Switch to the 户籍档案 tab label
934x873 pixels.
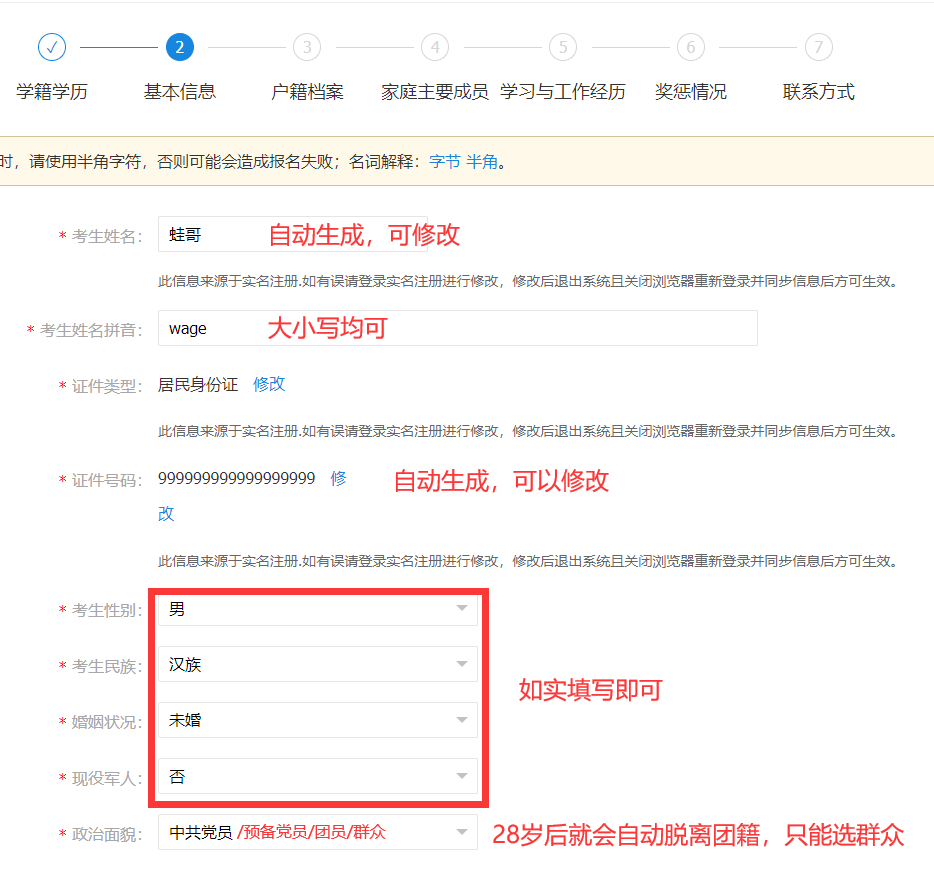click(306, 91)
